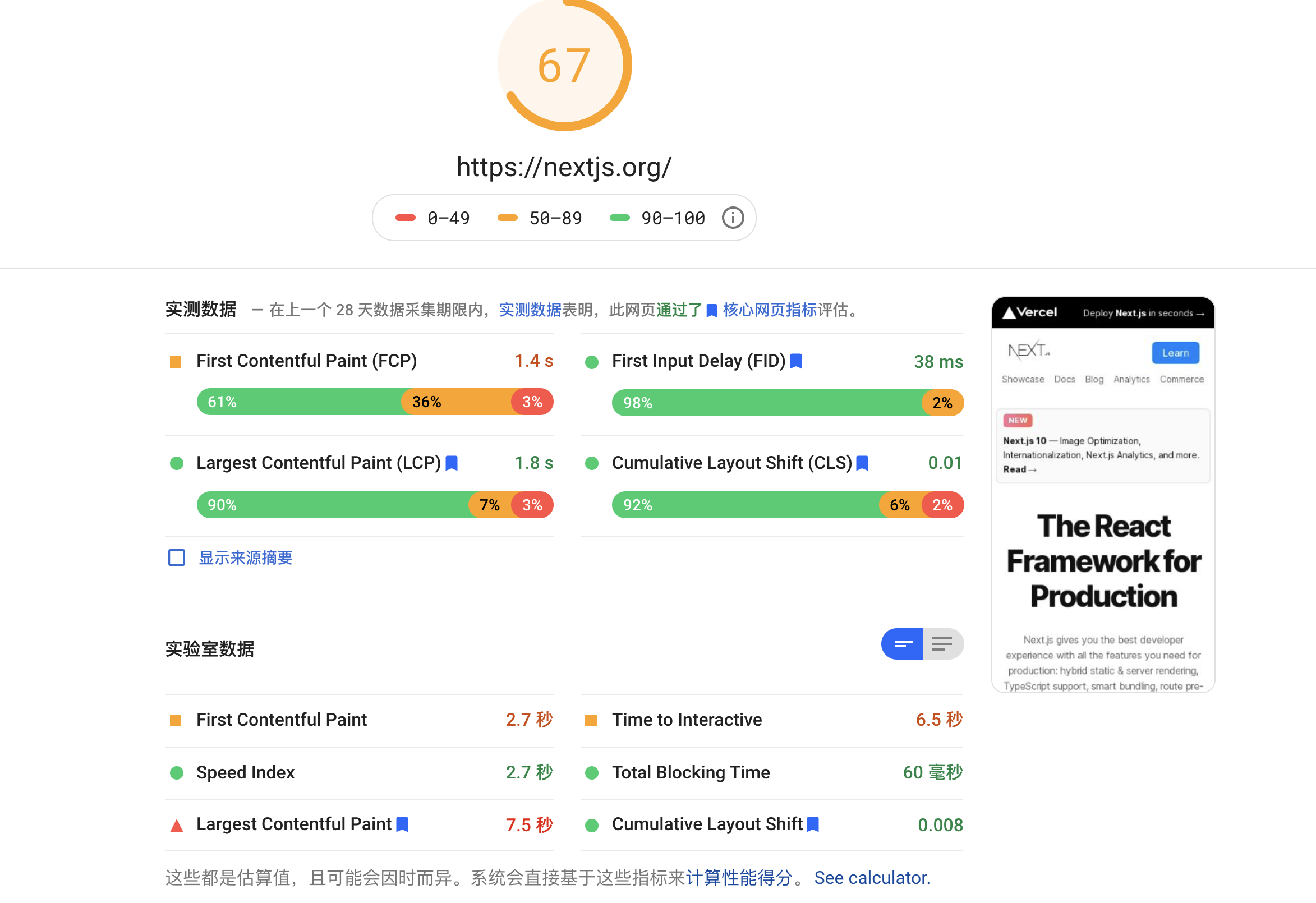Click bookmark icon next to First Input Delay (FID)
Viewport: 1316px width, 903px height.
[x=796, y=361]
